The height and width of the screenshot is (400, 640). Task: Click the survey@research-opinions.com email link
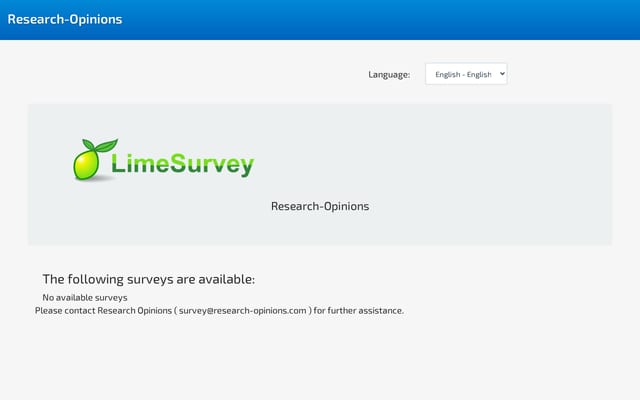tap(242, 311)
